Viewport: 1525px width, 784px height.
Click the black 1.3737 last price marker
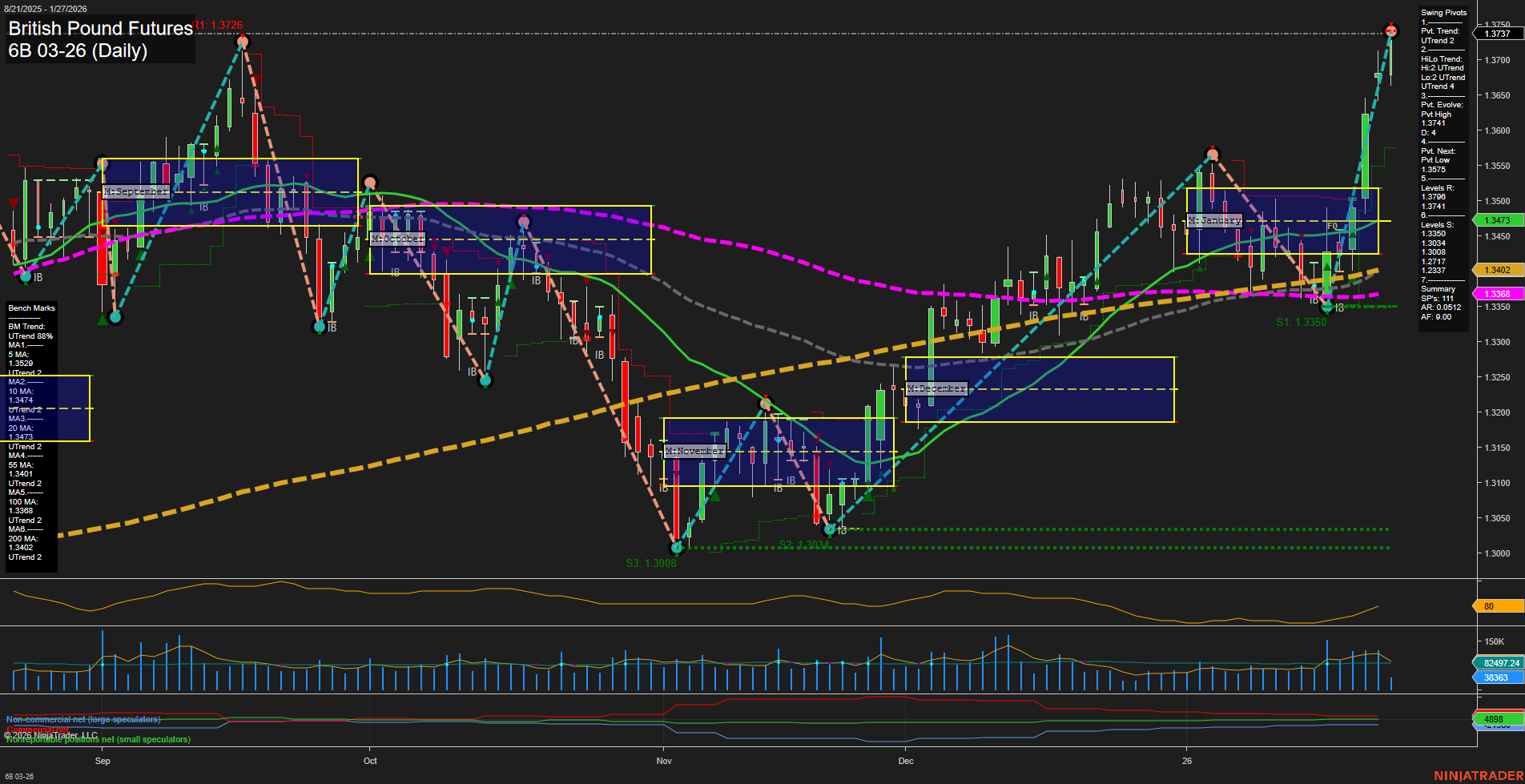click(1497, 33)
